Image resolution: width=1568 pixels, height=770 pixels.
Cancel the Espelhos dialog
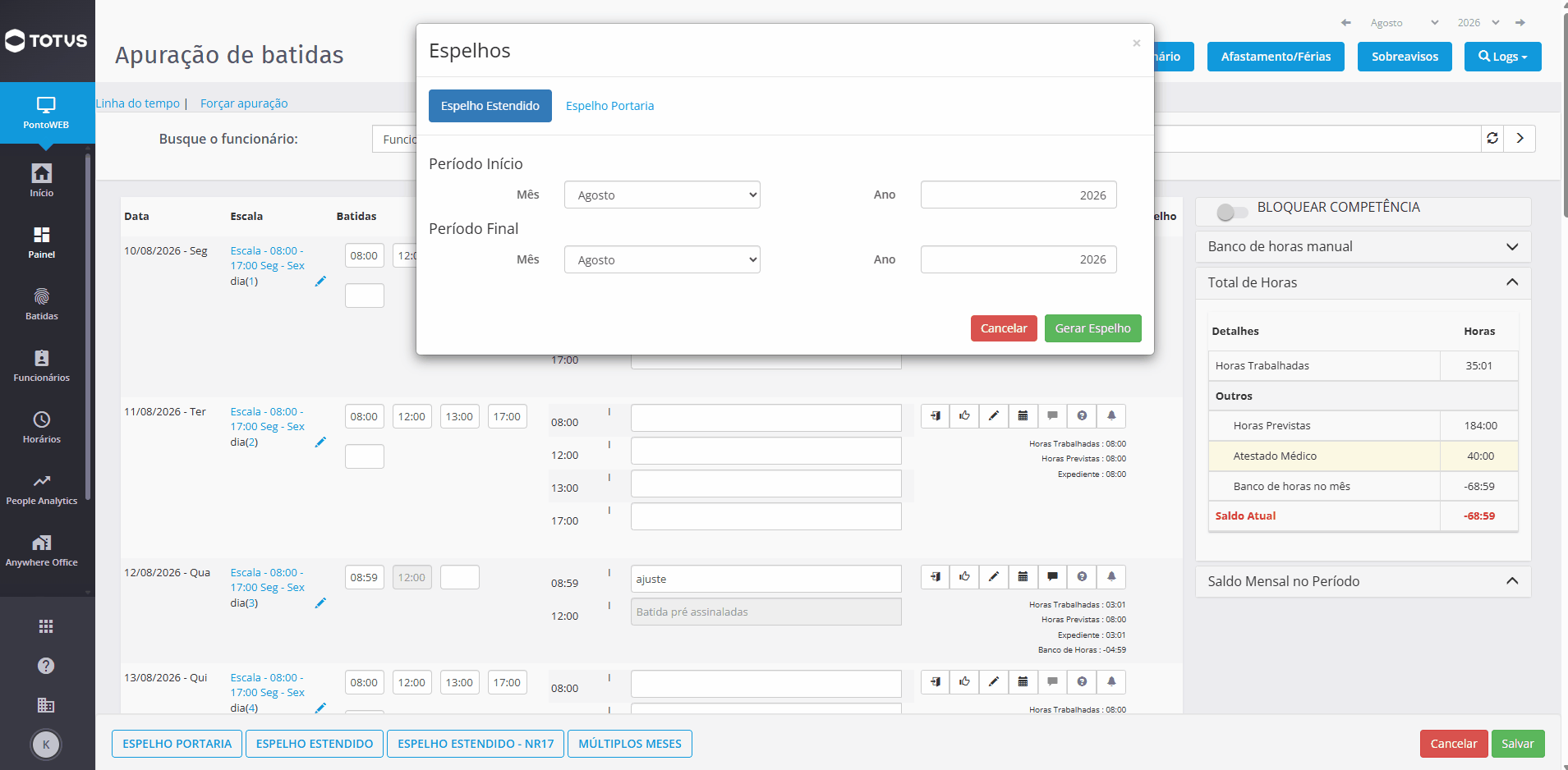[x=1004, y=328]
